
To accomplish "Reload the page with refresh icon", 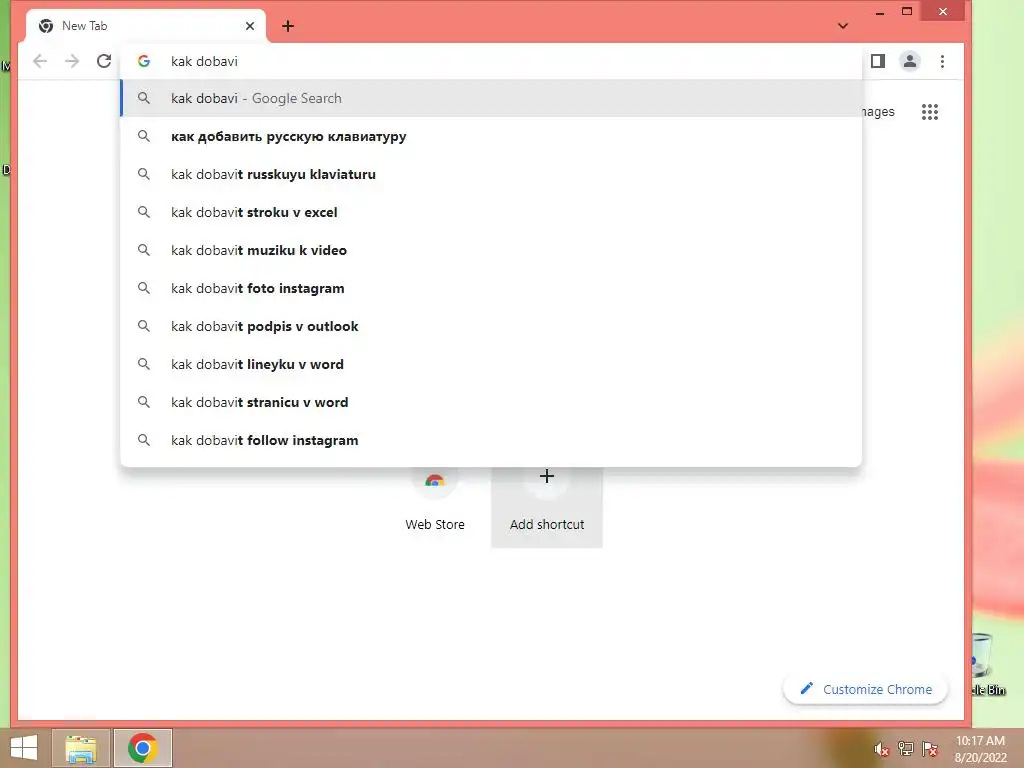I will click(104, 61).
